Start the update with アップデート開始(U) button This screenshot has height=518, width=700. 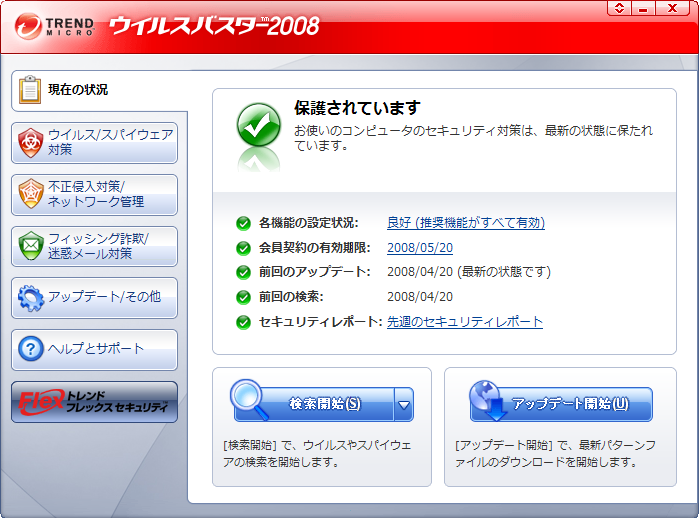(561, 404)
